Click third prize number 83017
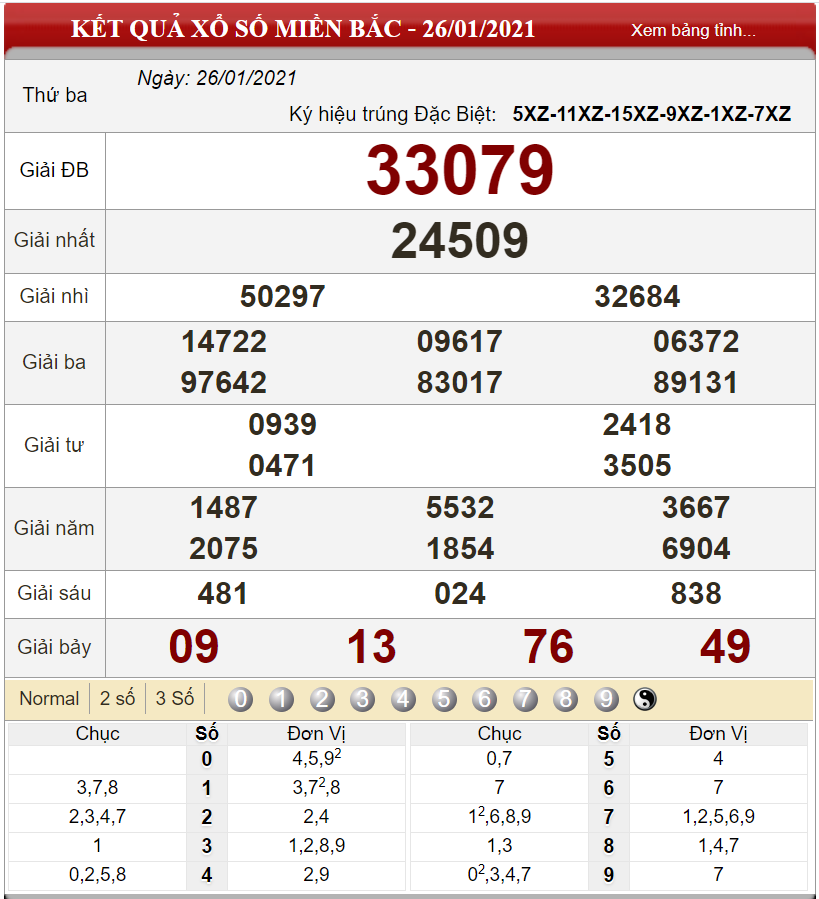The image size is (819, 899). click(x=460, y=382)
